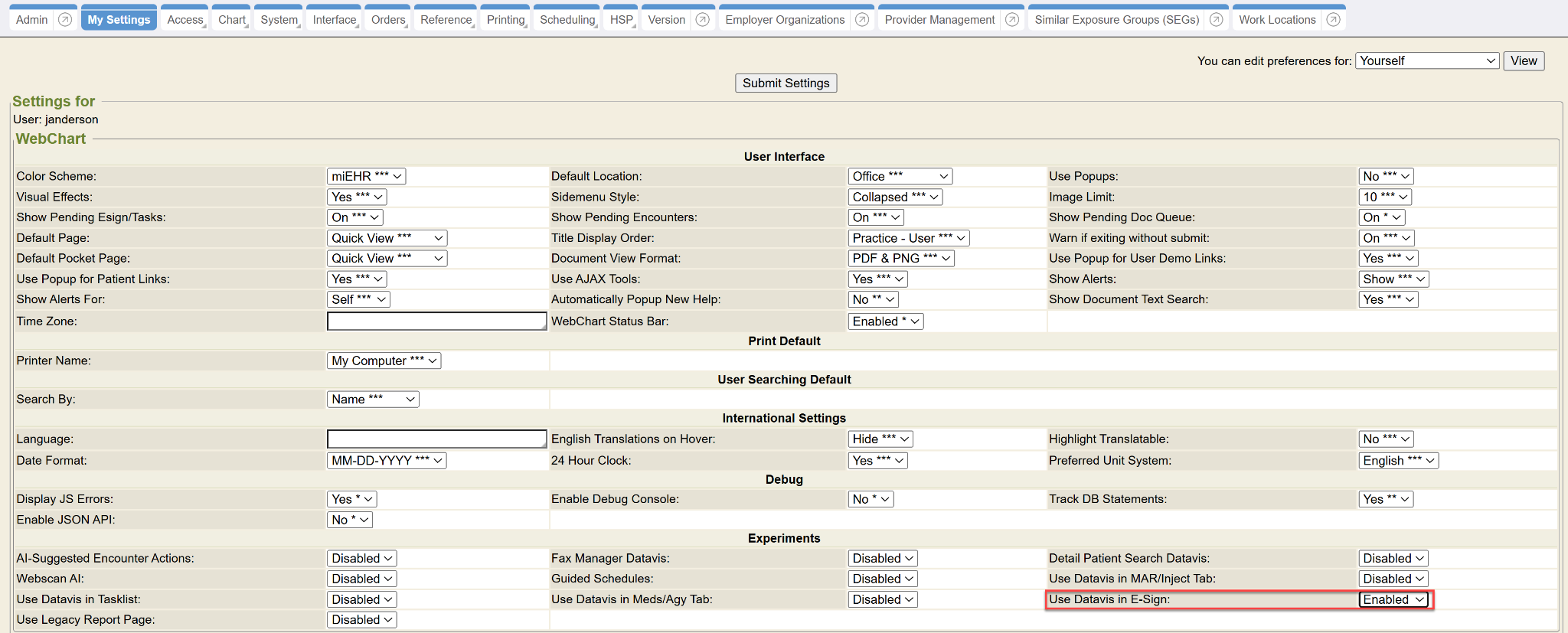
Task: Expand the Default Location dropdown
Action: (x=900, y=176)
